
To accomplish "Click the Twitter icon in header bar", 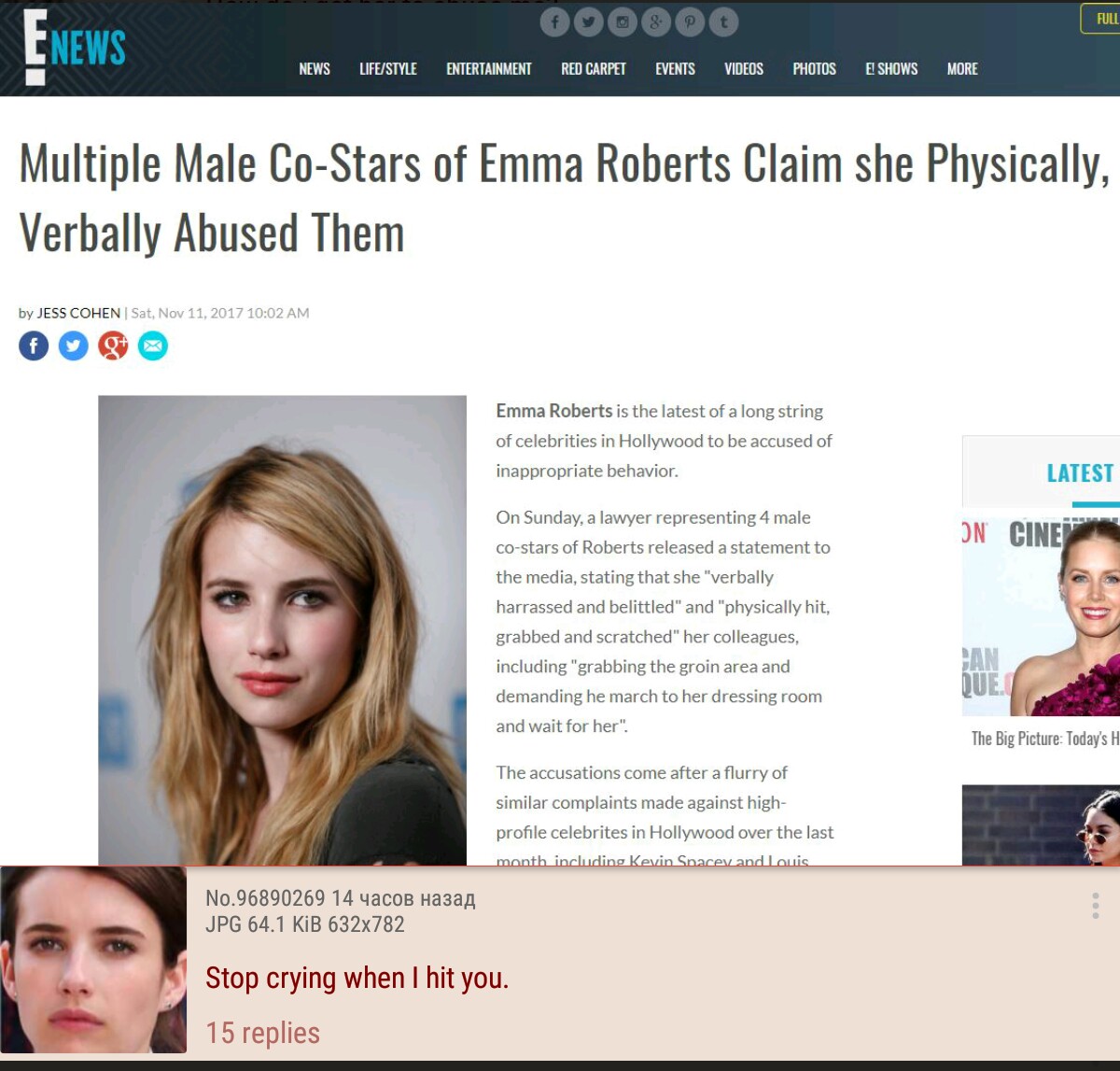I will pos(588,21).
